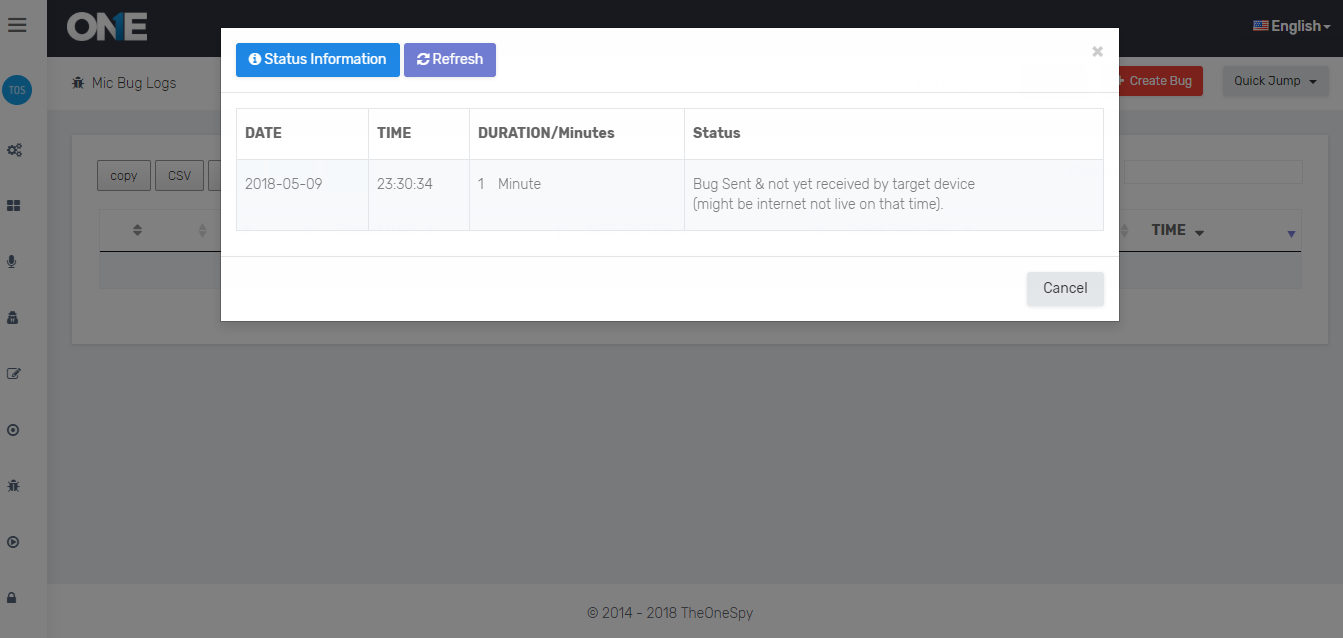Viewport: 1343px width, 638px height.
Task: Open the hamburger menu in the sidebar
Action: click(x=16, y=25)
